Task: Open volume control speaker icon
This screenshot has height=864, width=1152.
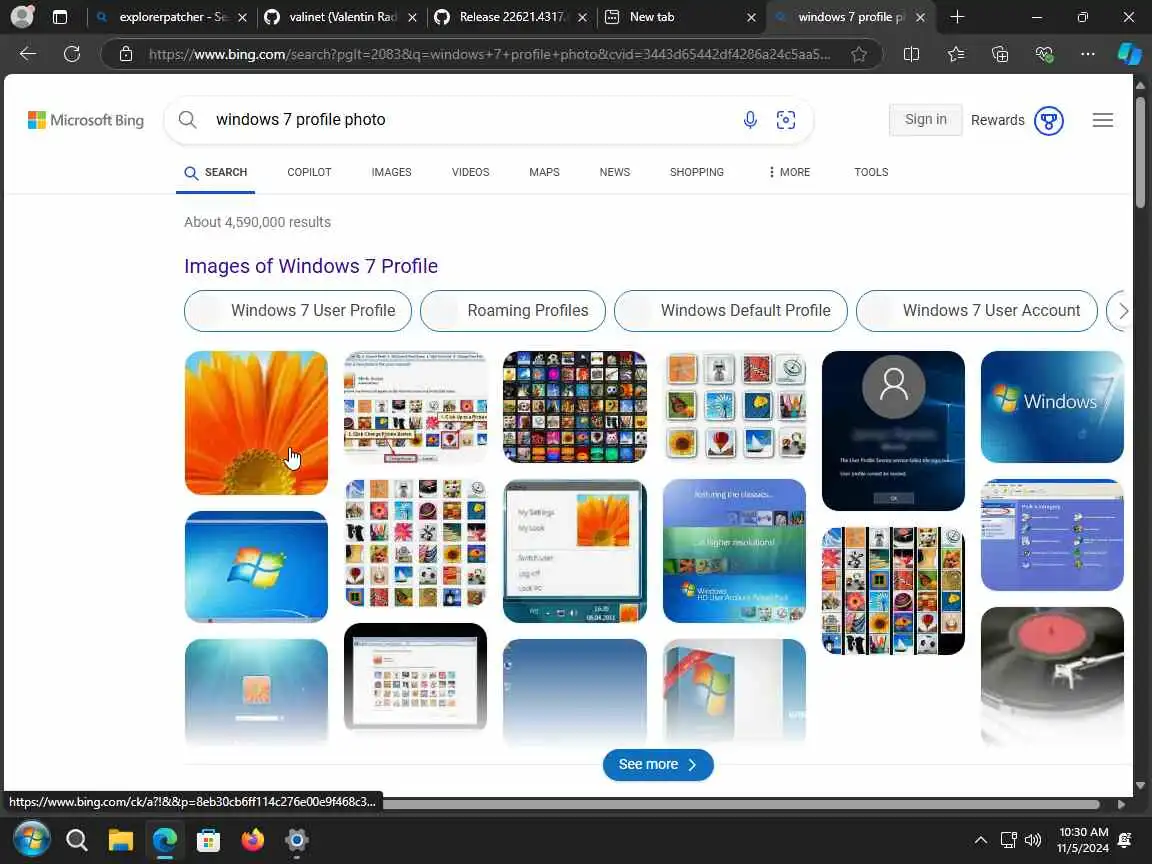Action: [x=1033, y=840]
